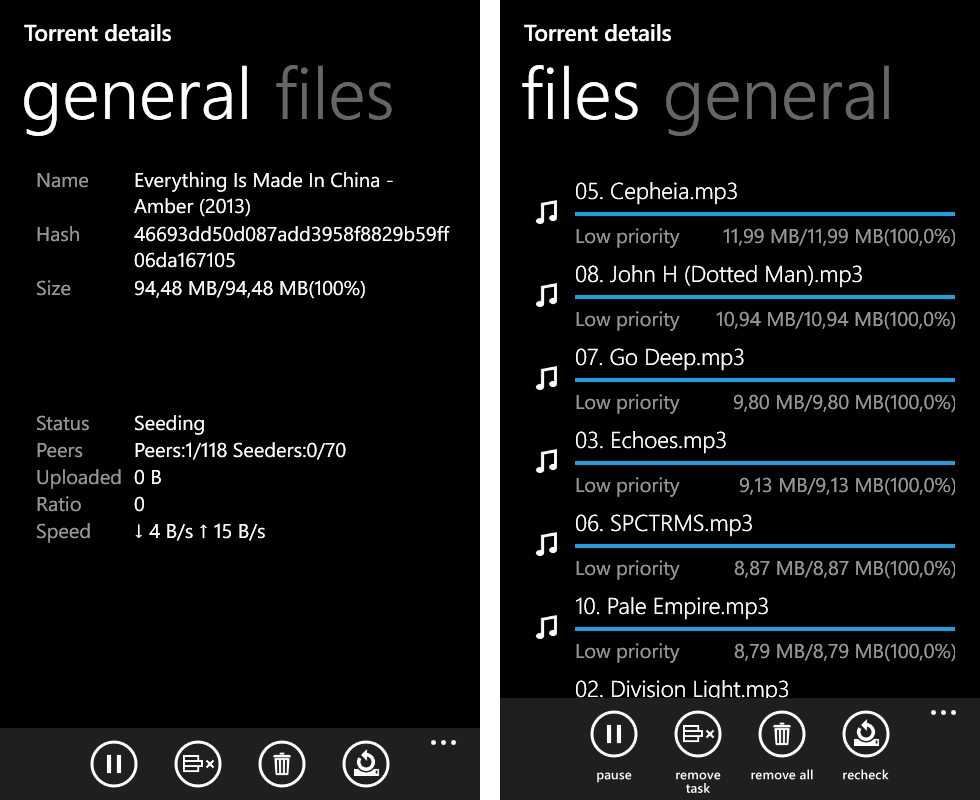The height and width of the screenshot is (800, 980).
Task: Pause the torrent from the general page toolbar
Action: coord(114,765)
